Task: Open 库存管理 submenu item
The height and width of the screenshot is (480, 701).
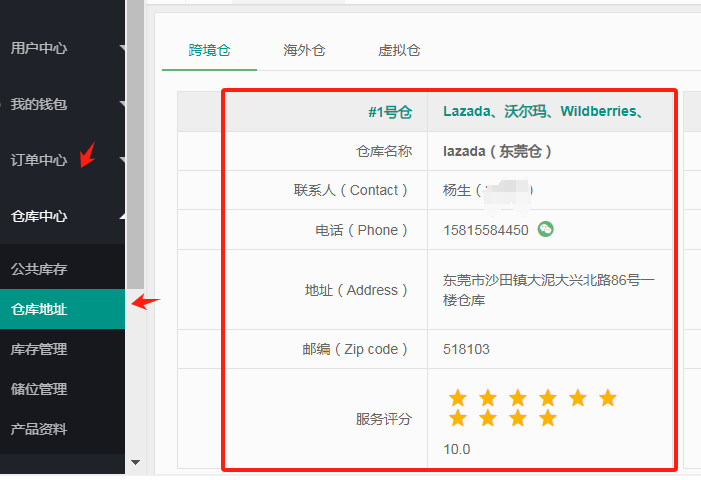Action: (x=39, y=349)
